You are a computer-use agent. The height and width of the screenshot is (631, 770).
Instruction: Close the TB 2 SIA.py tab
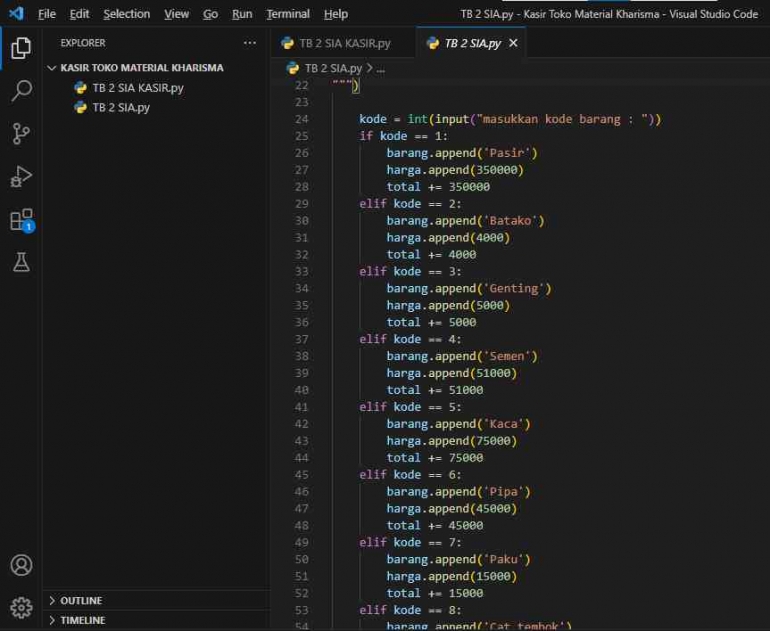tap(513, 43)
